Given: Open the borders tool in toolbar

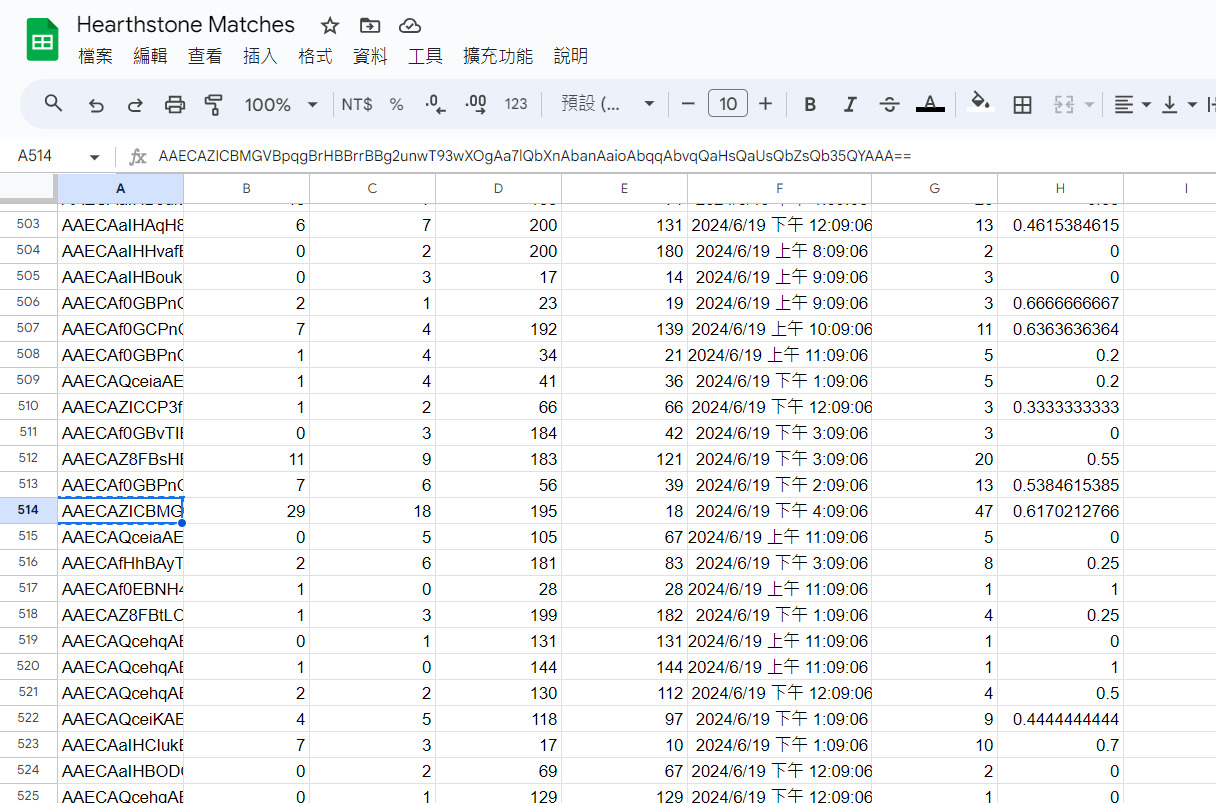Looking at the screenshot, I should coord(1022,104).
